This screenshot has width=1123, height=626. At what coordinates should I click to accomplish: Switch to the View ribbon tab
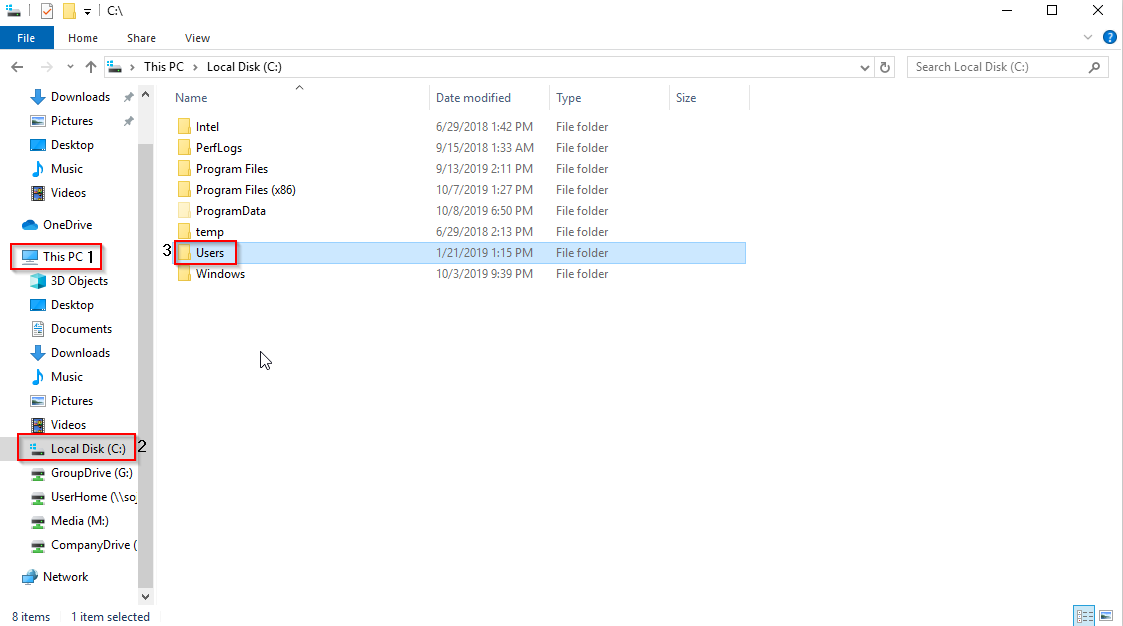click(197, 37)
